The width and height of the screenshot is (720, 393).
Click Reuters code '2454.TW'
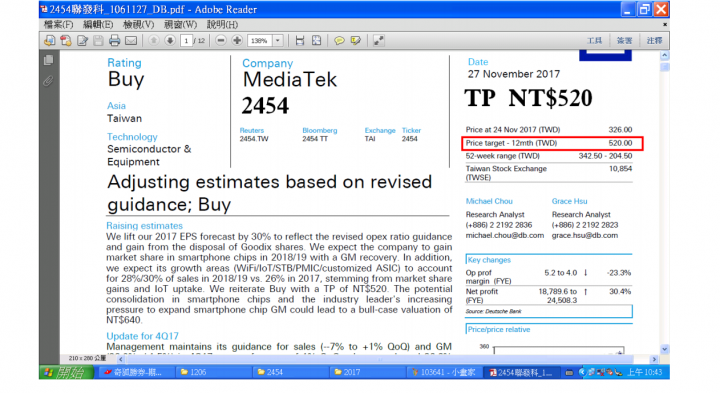coord(254,139)
